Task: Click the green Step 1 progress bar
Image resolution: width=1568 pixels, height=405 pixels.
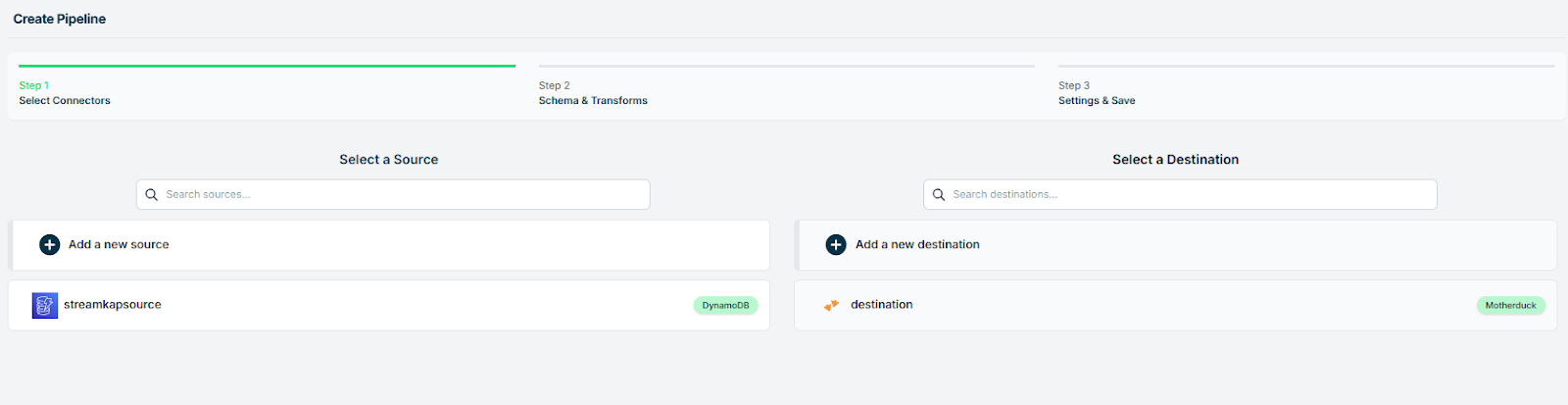Action: pos(267,66)
